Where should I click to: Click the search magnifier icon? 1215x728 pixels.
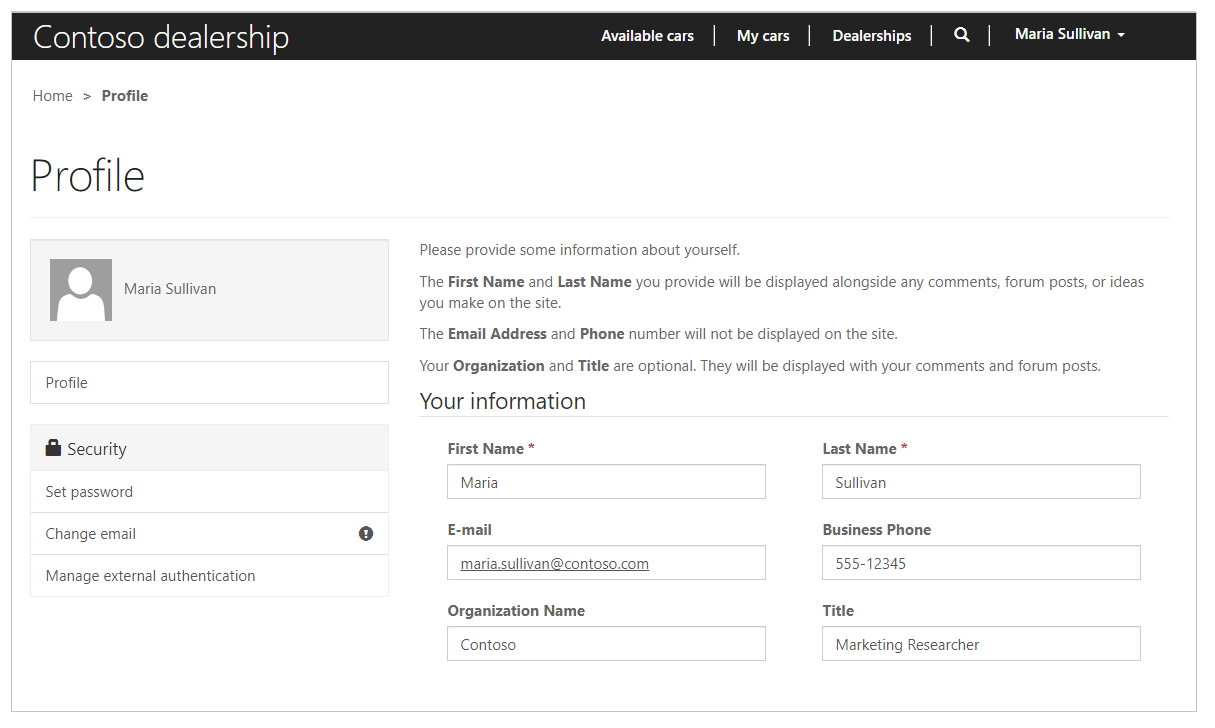point(961,35)
